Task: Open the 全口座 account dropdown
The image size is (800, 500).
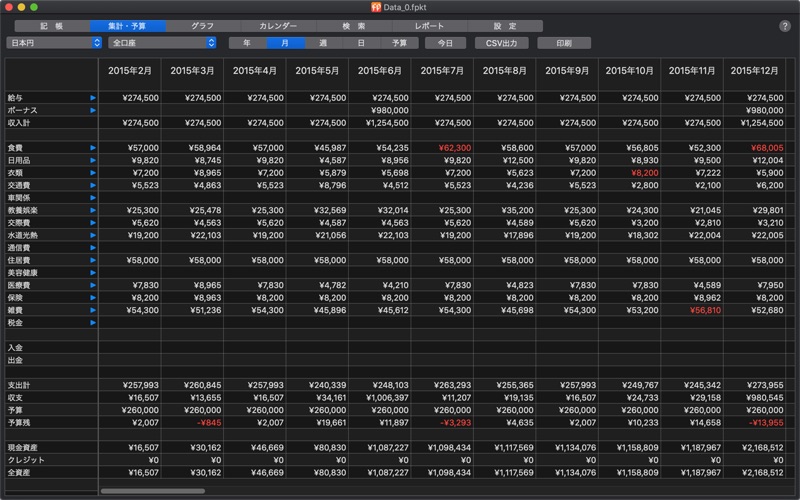Action: (162, 43)
